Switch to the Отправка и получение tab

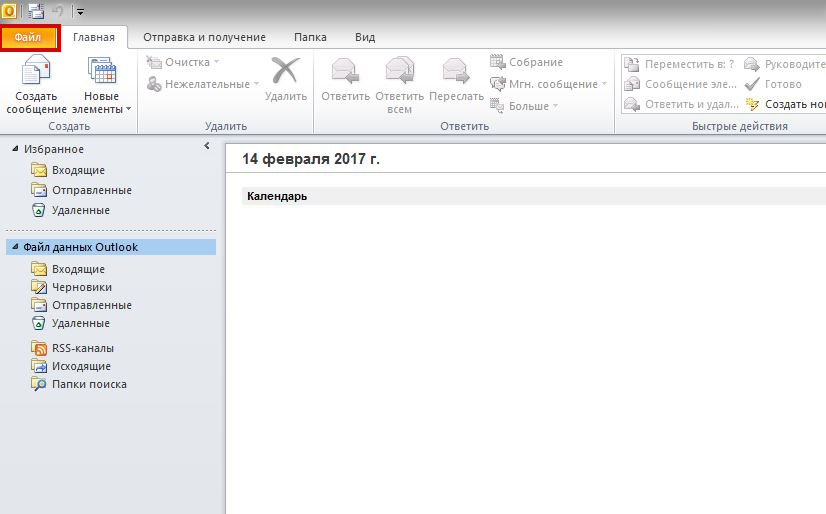pyautogui.click(x=204, y=37)
